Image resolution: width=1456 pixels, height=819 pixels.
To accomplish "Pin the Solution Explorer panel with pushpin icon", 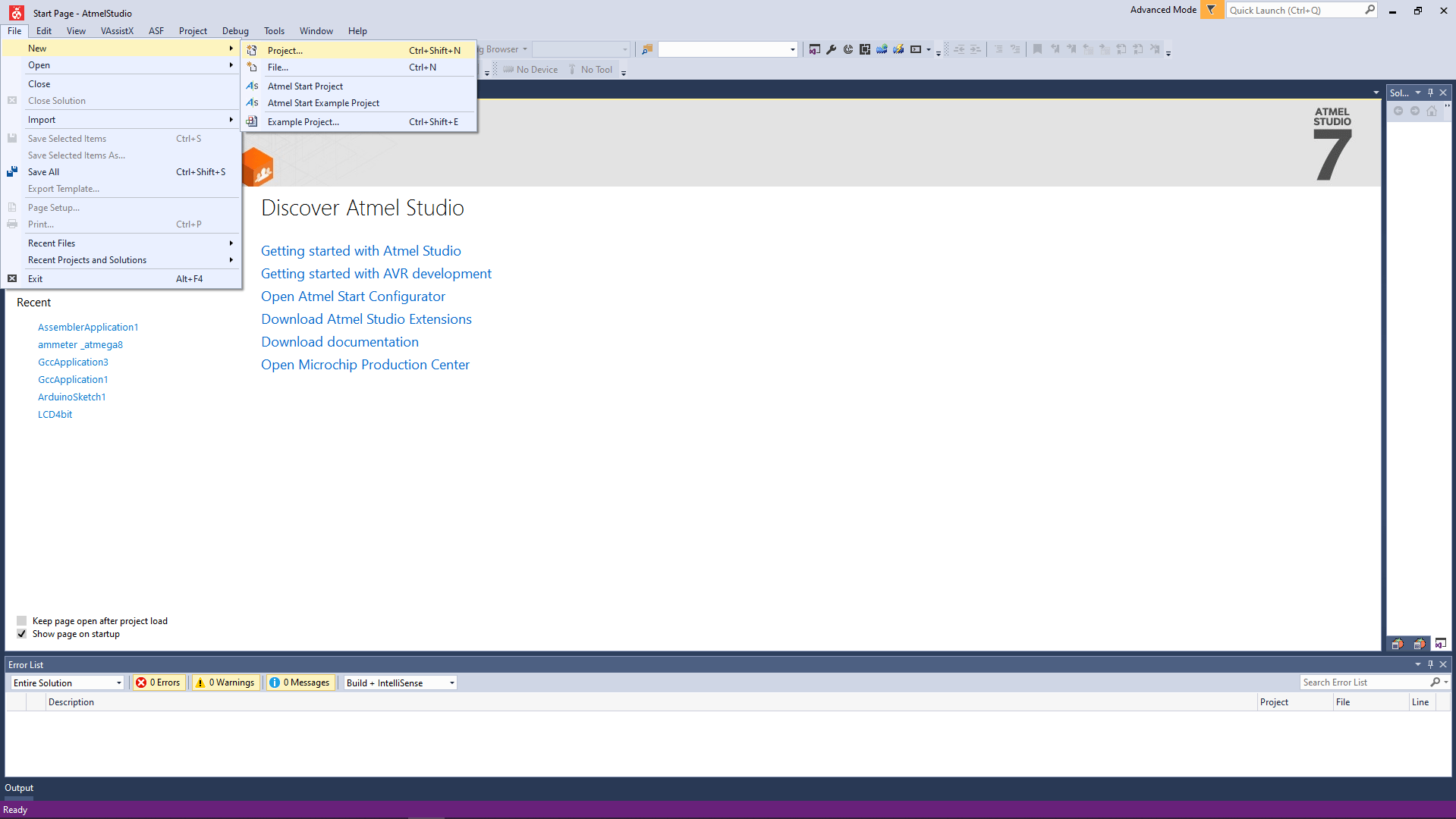I will [x=1430, y=93].
